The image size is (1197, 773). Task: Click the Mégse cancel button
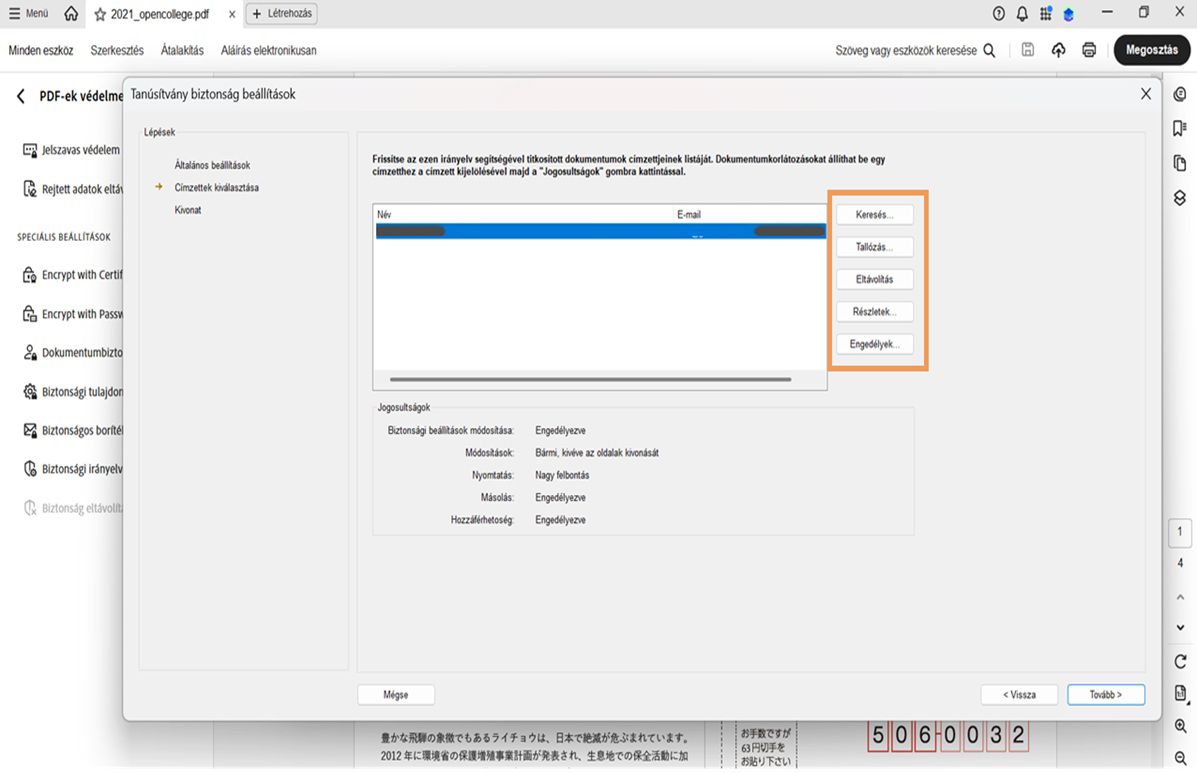[396, 694]
